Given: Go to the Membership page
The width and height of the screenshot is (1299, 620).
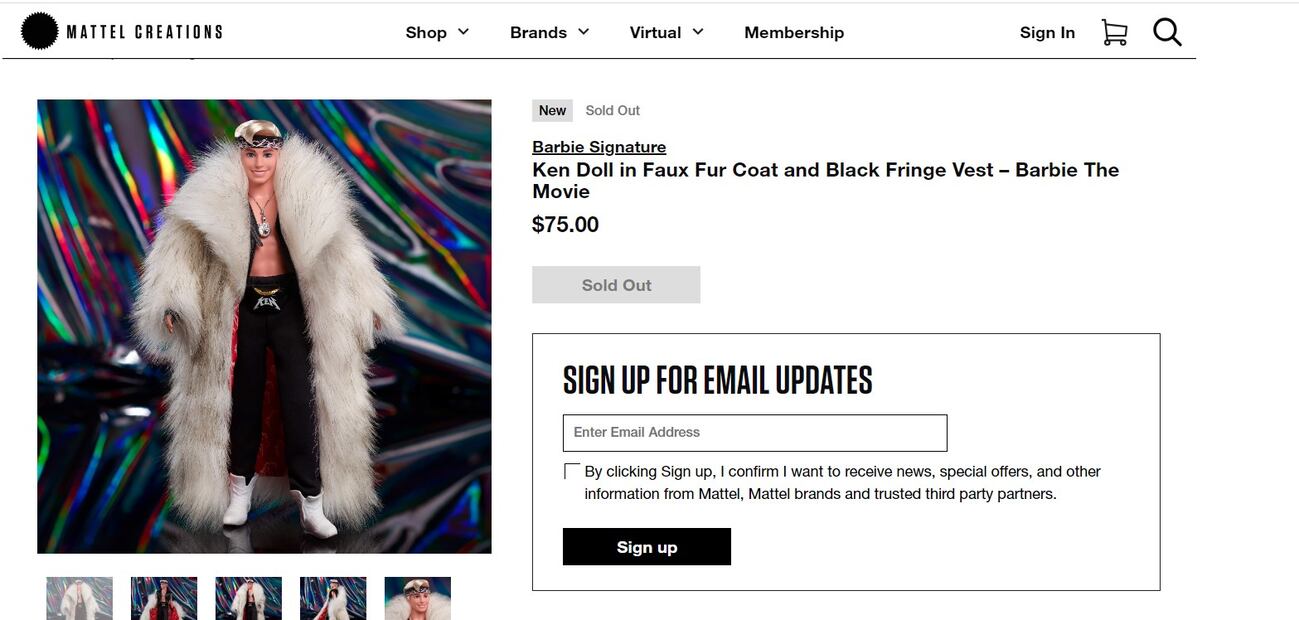Looking at the screenshot, I should 794,32.
